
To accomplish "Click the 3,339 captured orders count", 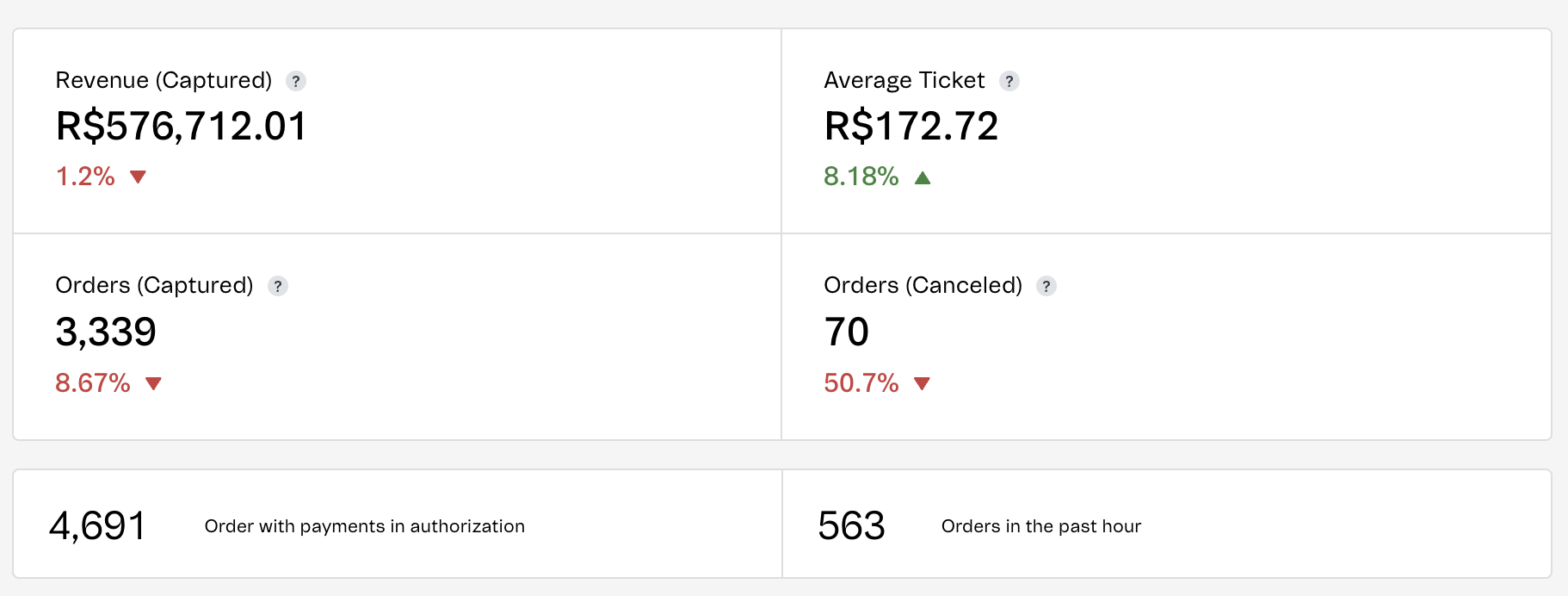I will (x=106, y=332).
